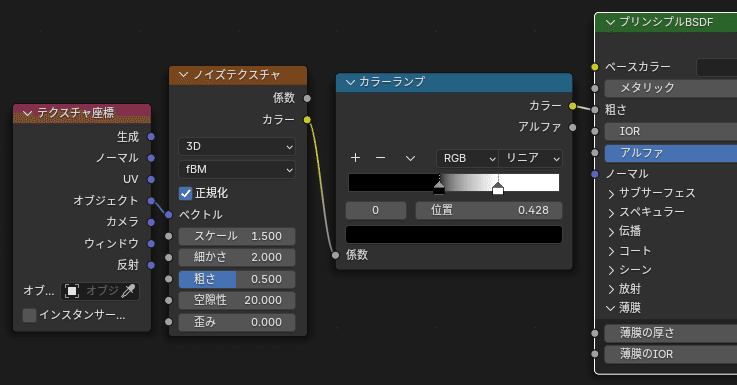Click the IOR field in BSDF node
737x385 pixels.
click(671, 132)
